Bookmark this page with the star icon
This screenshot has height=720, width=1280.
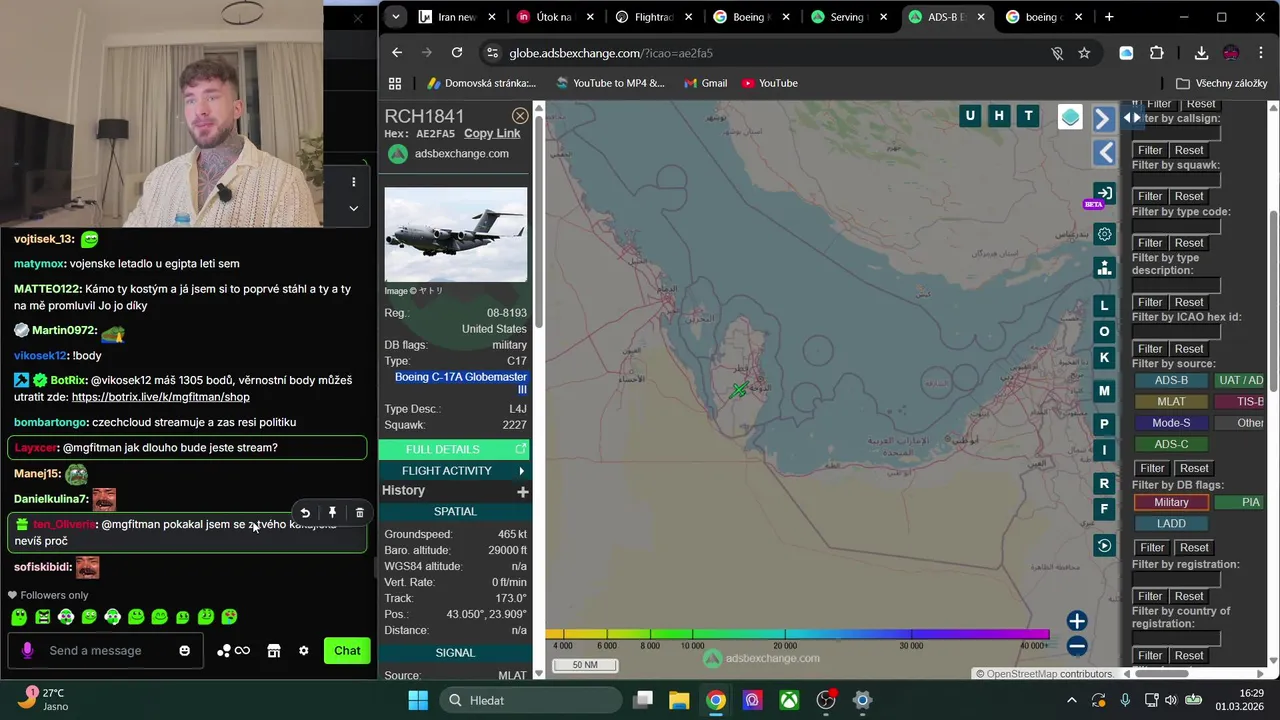[1084, 53]
